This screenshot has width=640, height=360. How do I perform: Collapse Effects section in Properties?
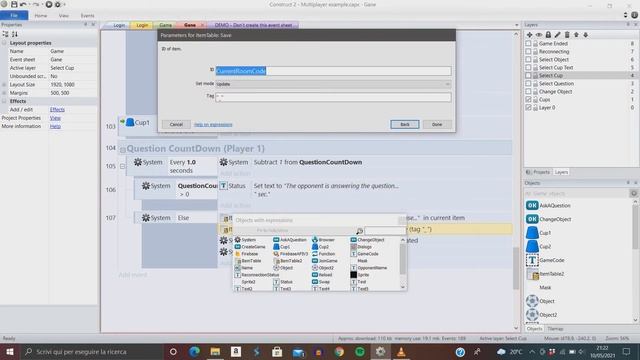[x=4, y=101]
